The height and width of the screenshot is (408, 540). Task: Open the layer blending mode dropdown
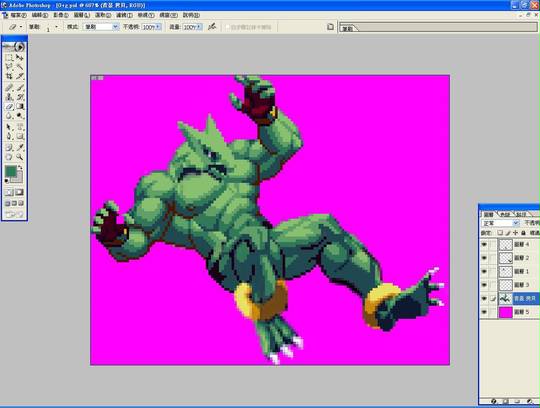(516, 223)
